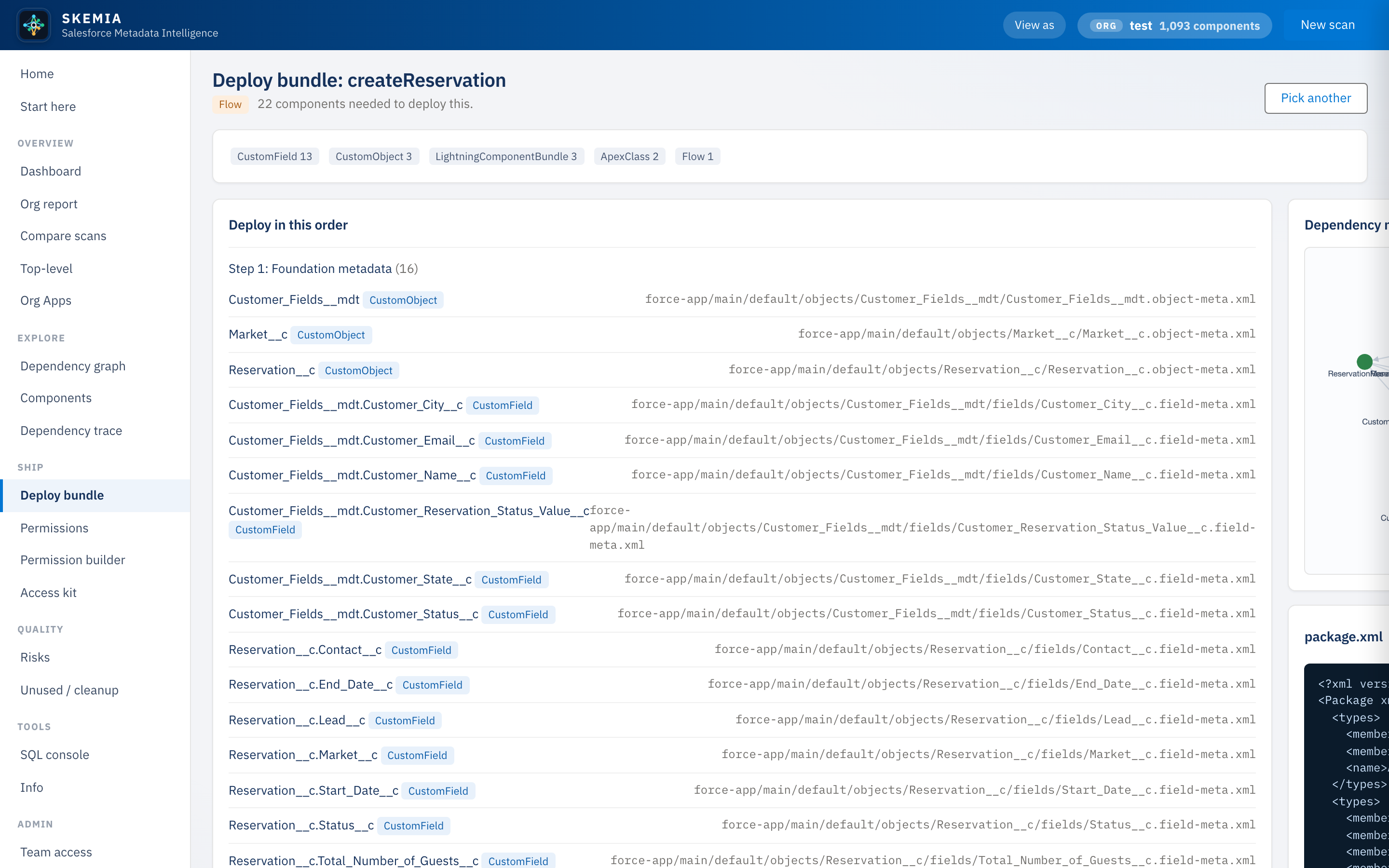Click the ApexClass 2 summary chip
The image size is (1389, 868).
[629, 156]
